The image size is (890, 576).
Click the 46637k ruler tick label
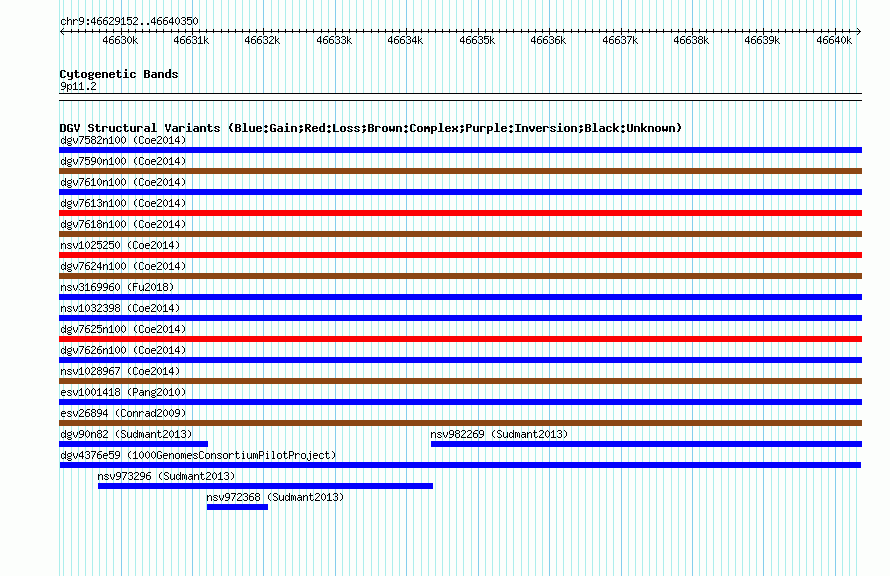pyautogui.click(x=620, y=40)
